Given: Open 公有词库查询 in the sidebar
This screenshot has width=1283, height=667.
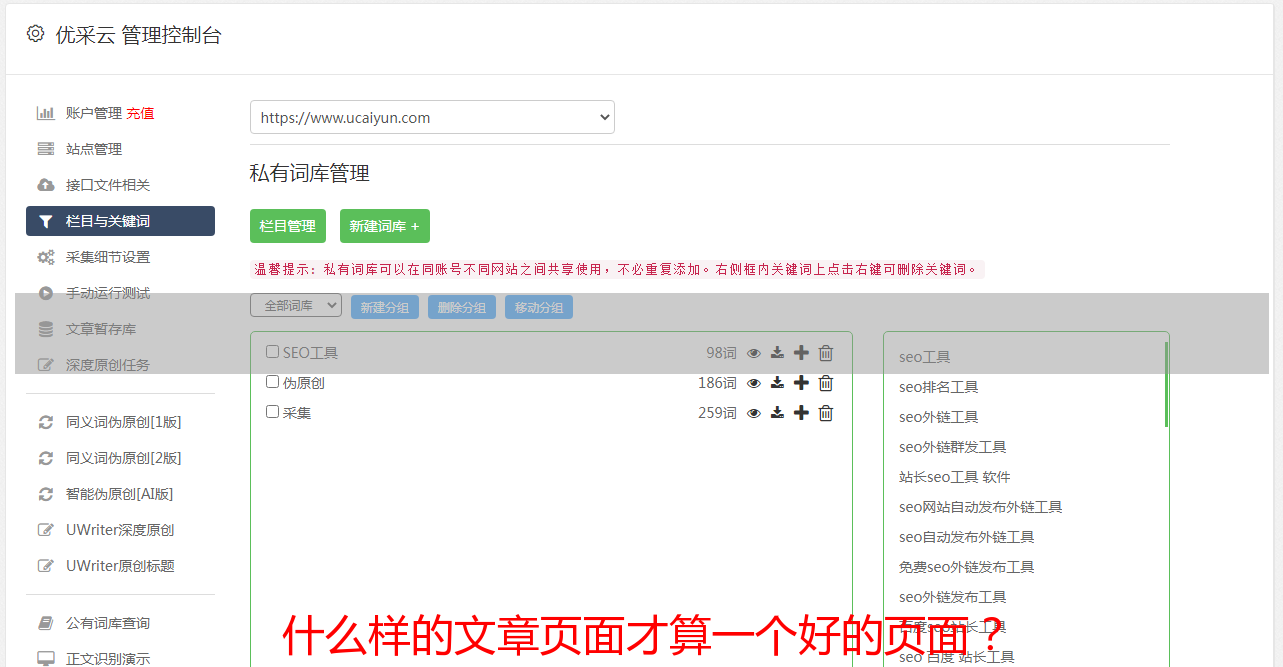Looking at the screenshot, I should [x=108, y=623].
